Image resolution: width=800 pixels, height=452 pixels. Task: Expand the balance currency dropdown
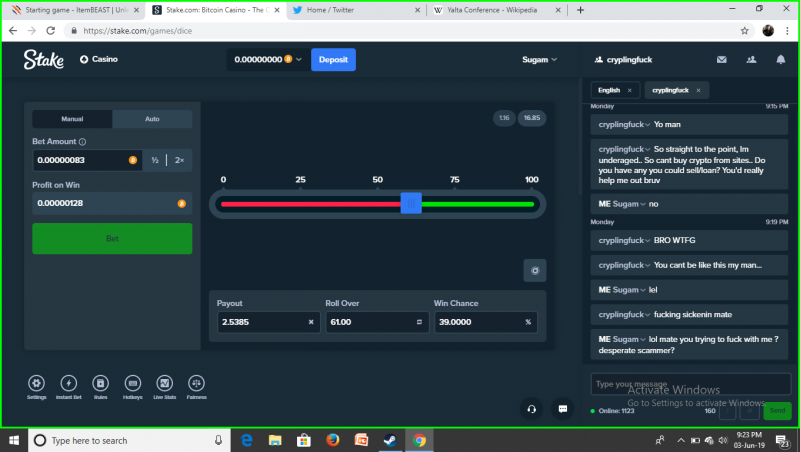tap(298, 60)
